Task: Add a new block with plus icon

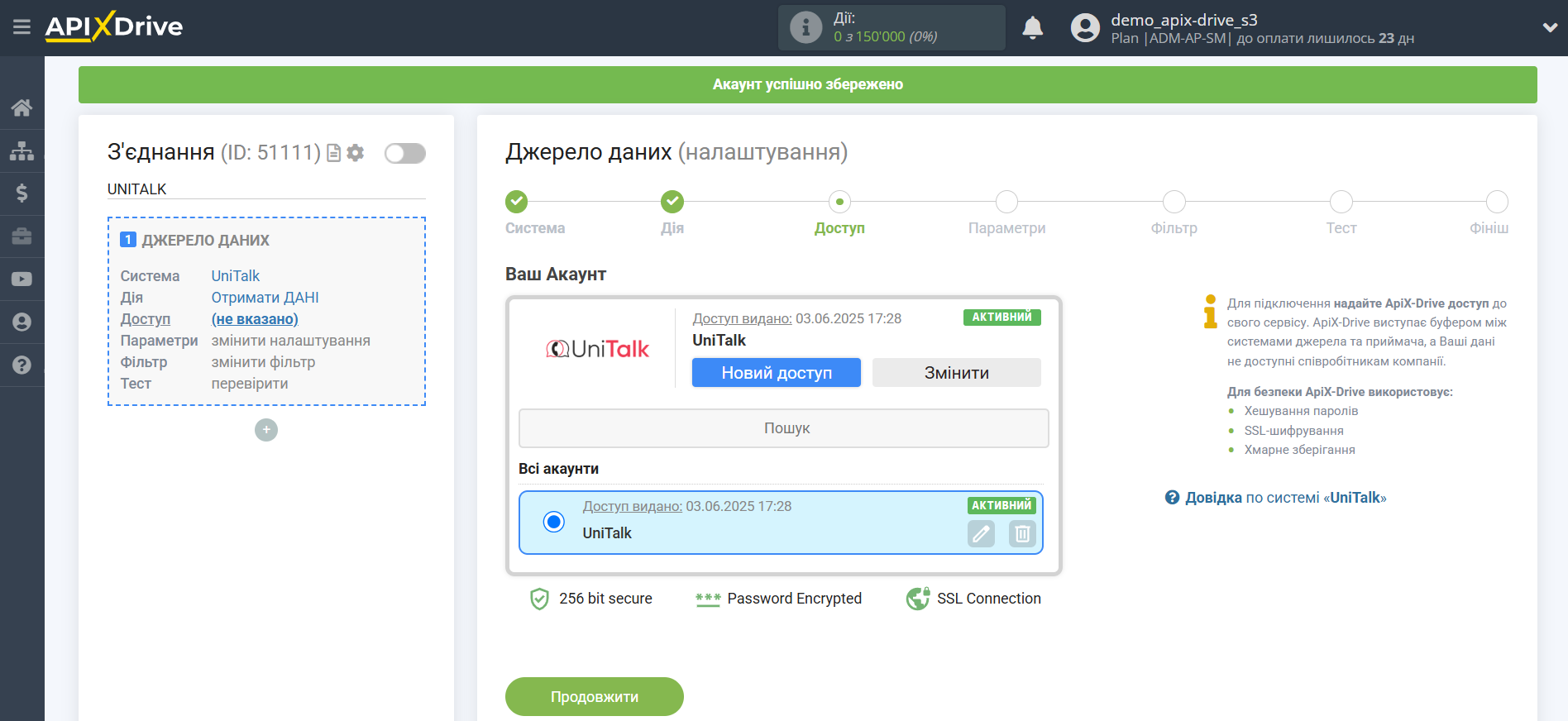Action: [x=266, y=430]
